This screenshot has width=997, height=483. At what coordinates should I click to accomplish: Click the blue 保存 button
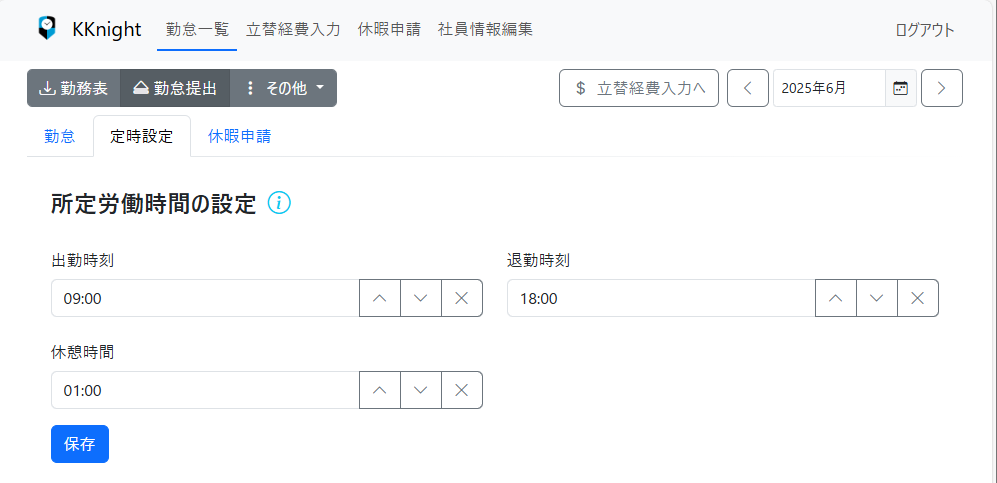[x=80, y=444]
